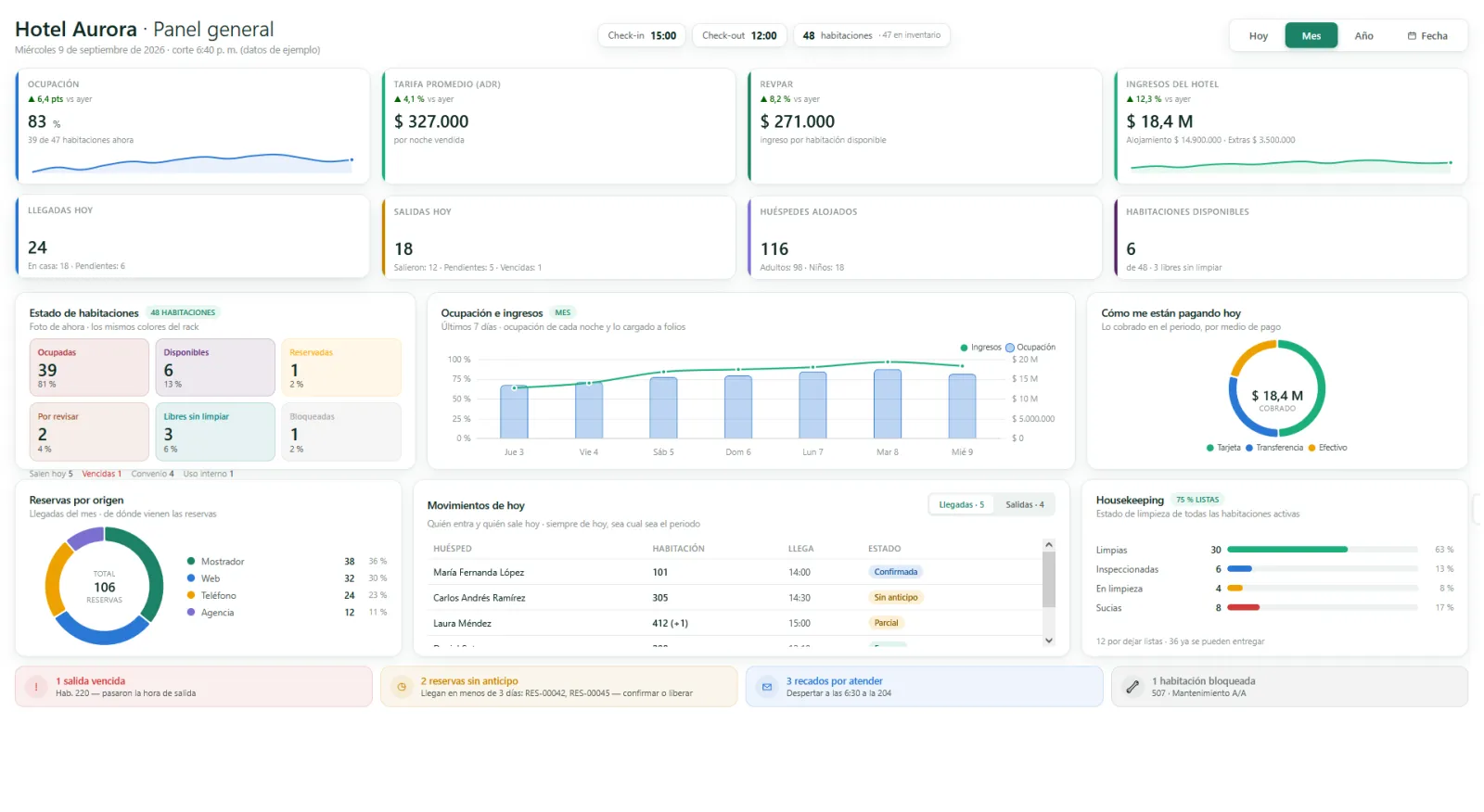Image resolution: width=1484 pixels, height=812 pixels.
Task: Click the down arrow of the Movimientos scrollbar
Action: 1049,641
